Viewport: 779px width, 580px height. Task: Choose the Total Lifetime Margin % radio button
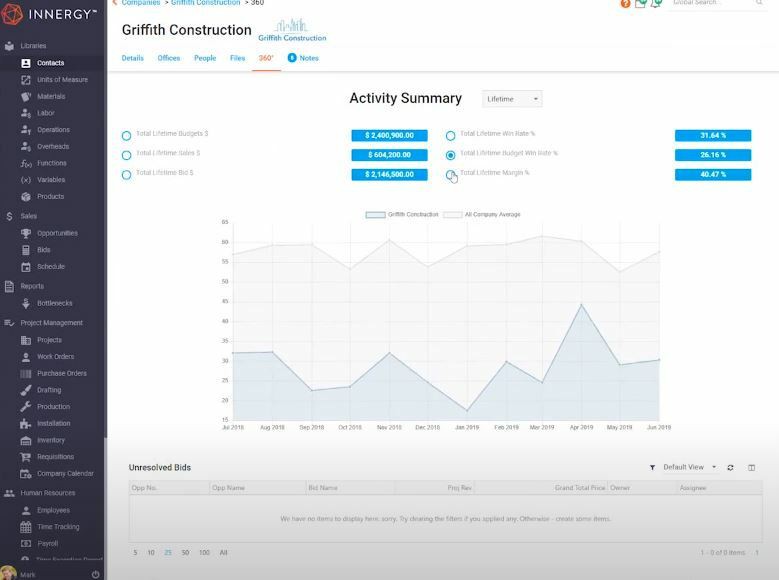coord(451,175)
